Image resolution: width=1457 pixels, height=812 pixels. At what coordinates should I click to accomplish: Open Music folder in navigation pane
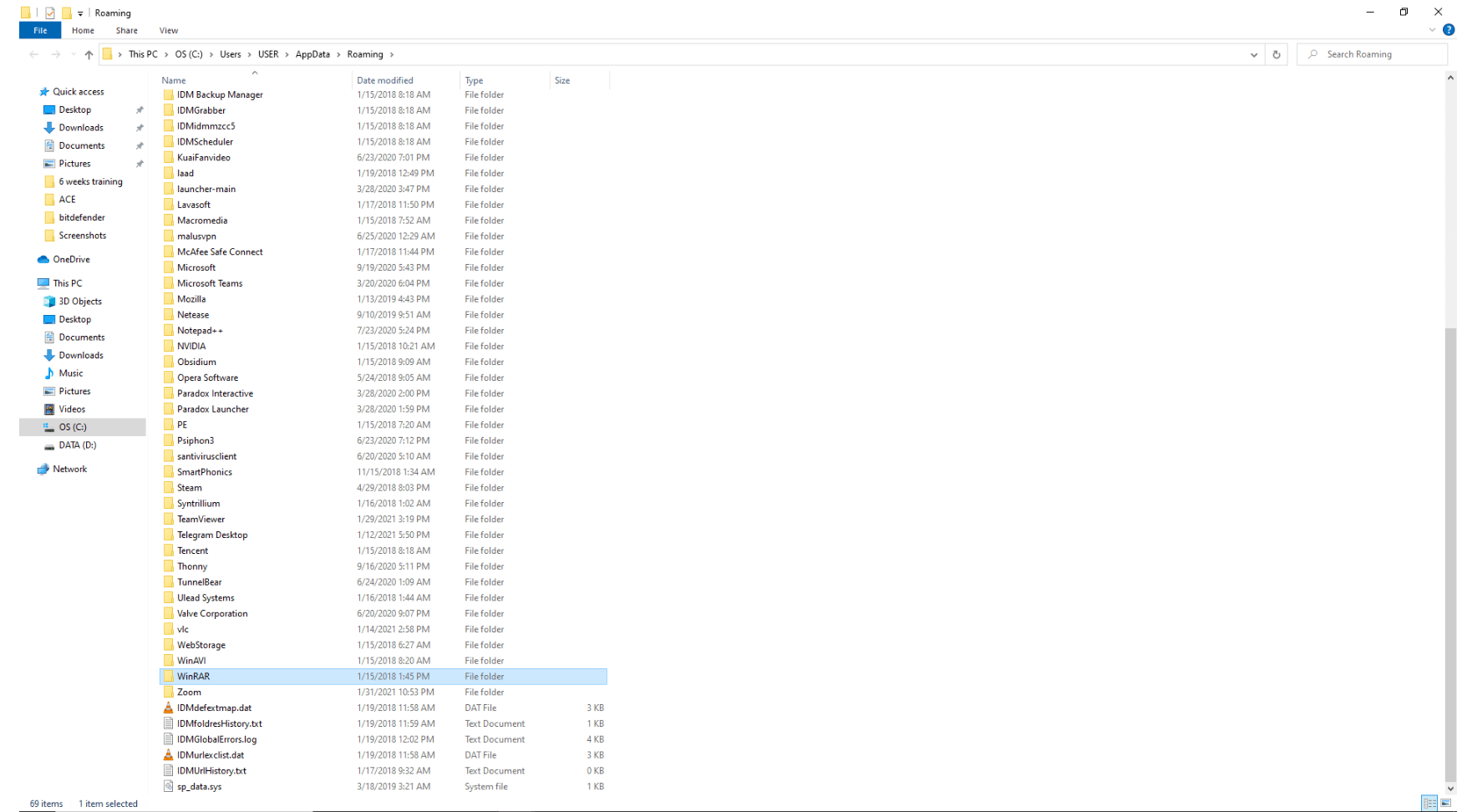click(x=71, y=373)
